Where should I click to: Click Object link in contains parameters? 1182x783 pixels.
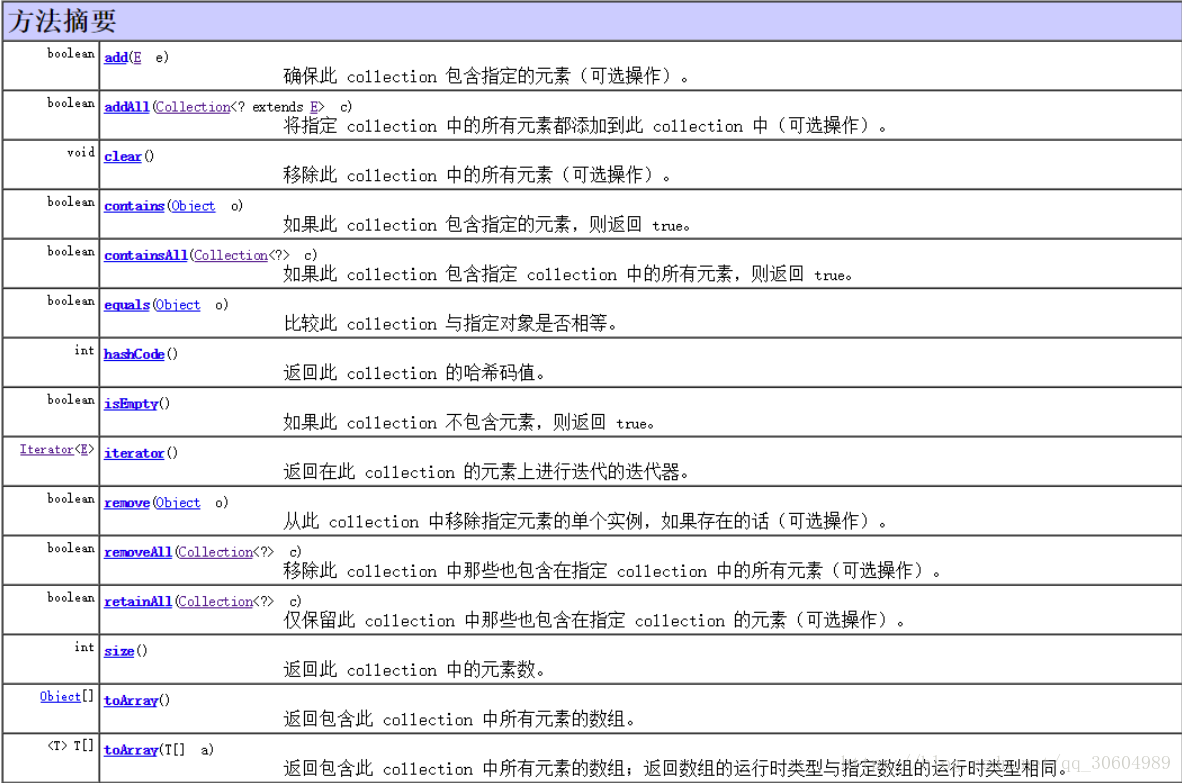click(x=193, y=206)
